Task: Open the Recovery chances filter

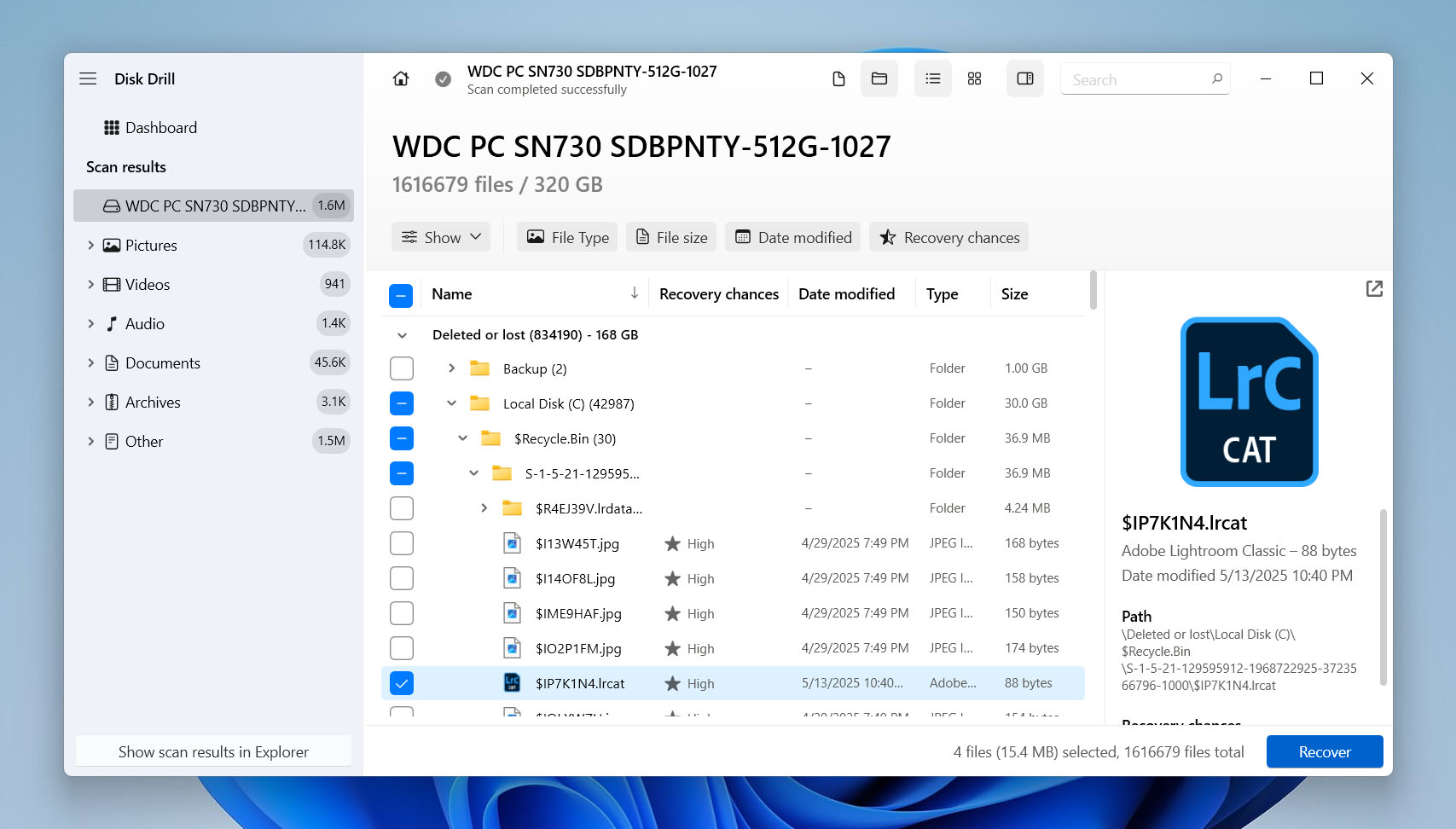Action: pos(949,237)
